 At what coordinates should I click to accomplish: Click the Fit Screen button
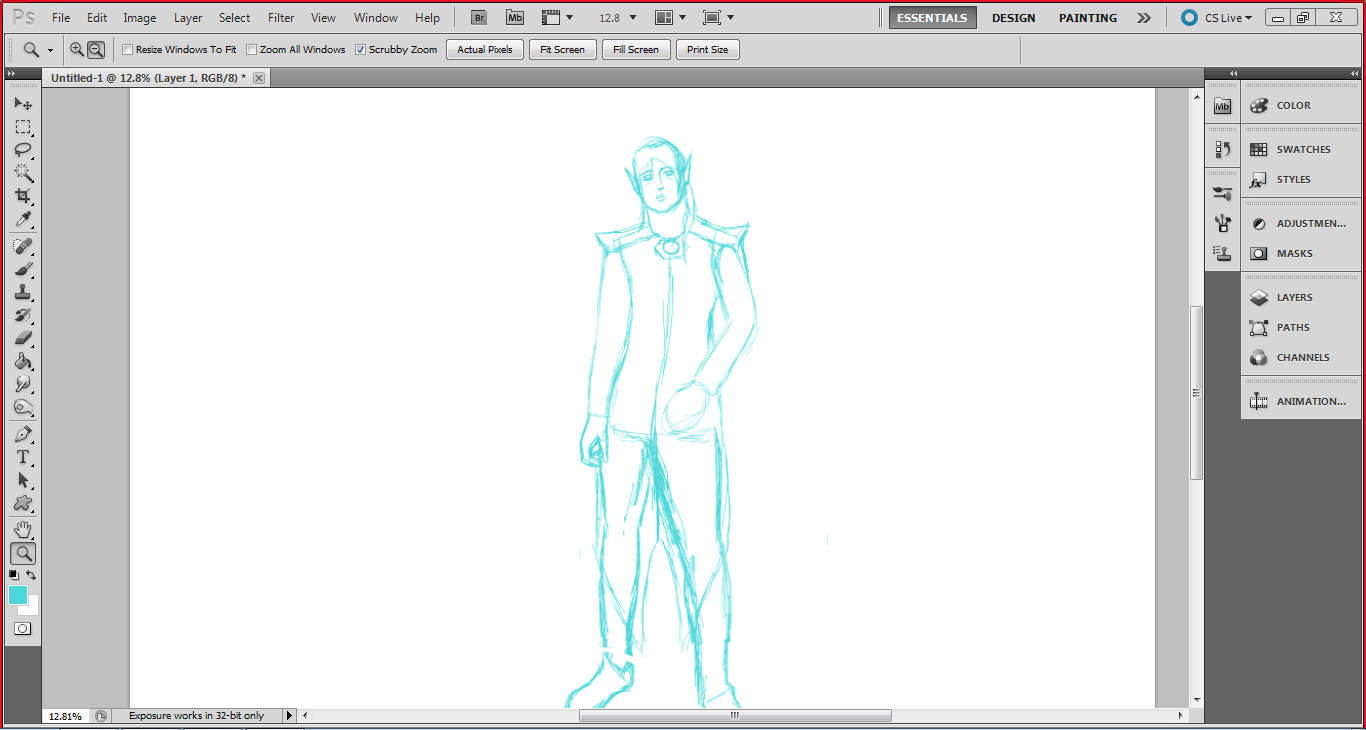point(563,49)
